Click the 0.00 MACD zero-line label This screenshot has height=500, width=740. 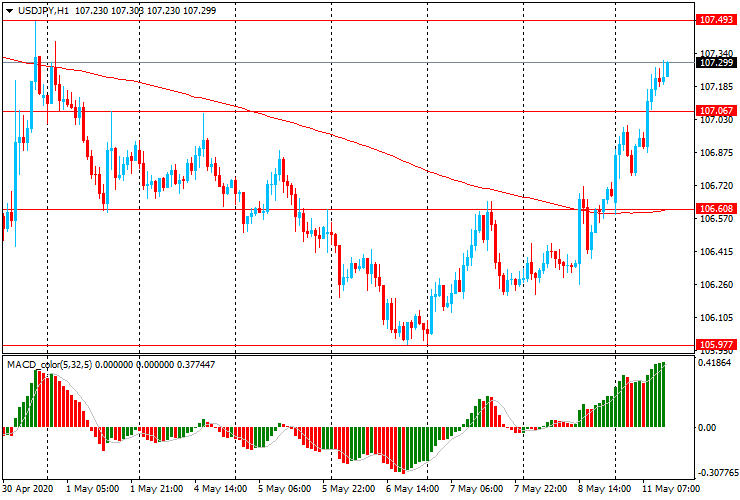pos(707,428)
